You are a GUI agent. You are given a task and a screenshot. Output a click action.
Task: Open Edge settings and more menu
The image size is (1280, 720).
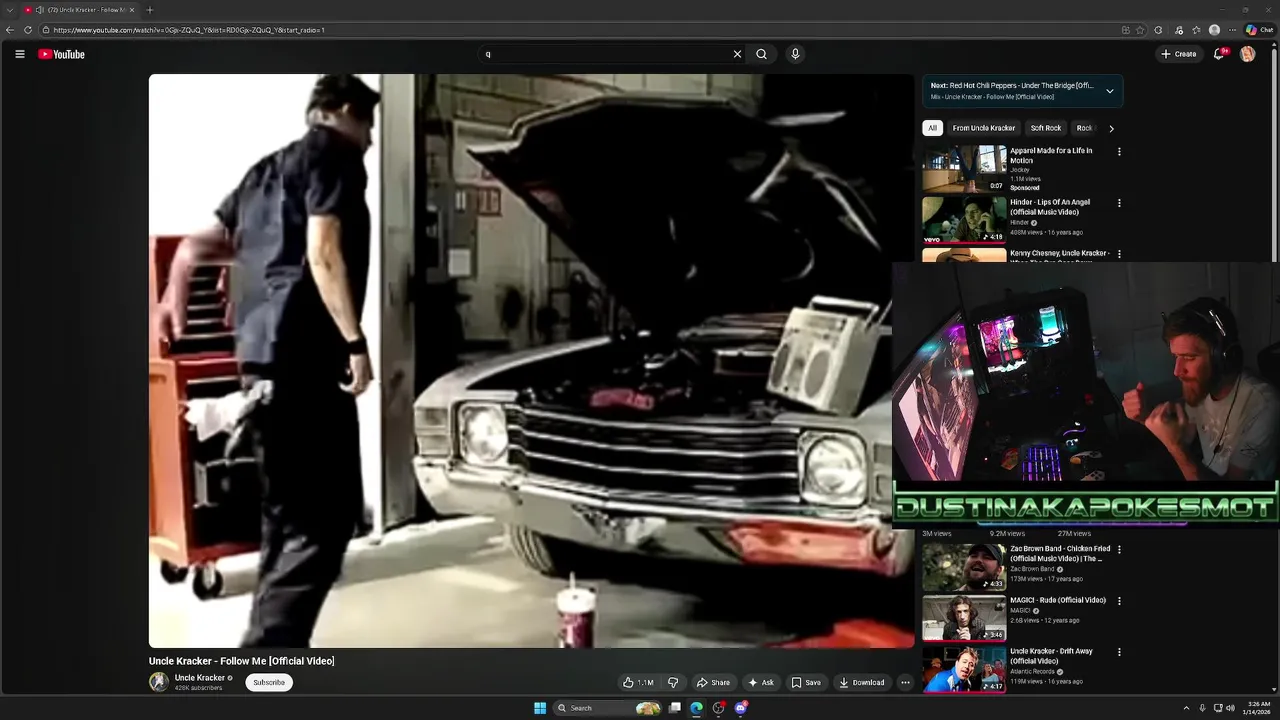1232,30
